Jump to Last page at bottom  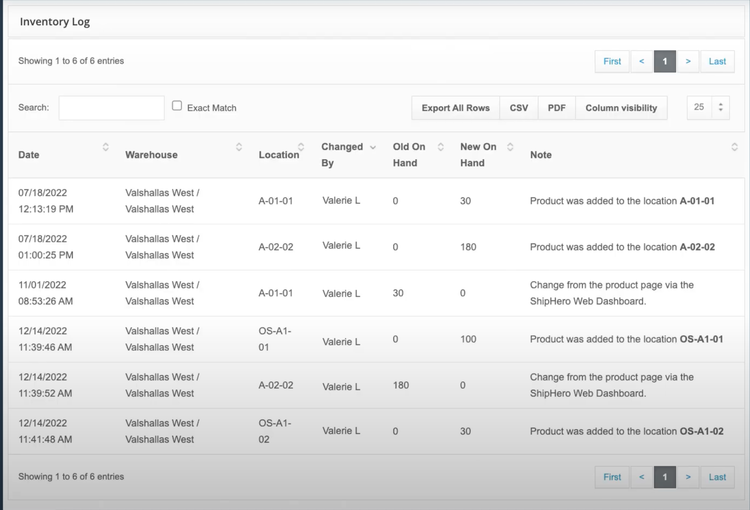point(717,477)
